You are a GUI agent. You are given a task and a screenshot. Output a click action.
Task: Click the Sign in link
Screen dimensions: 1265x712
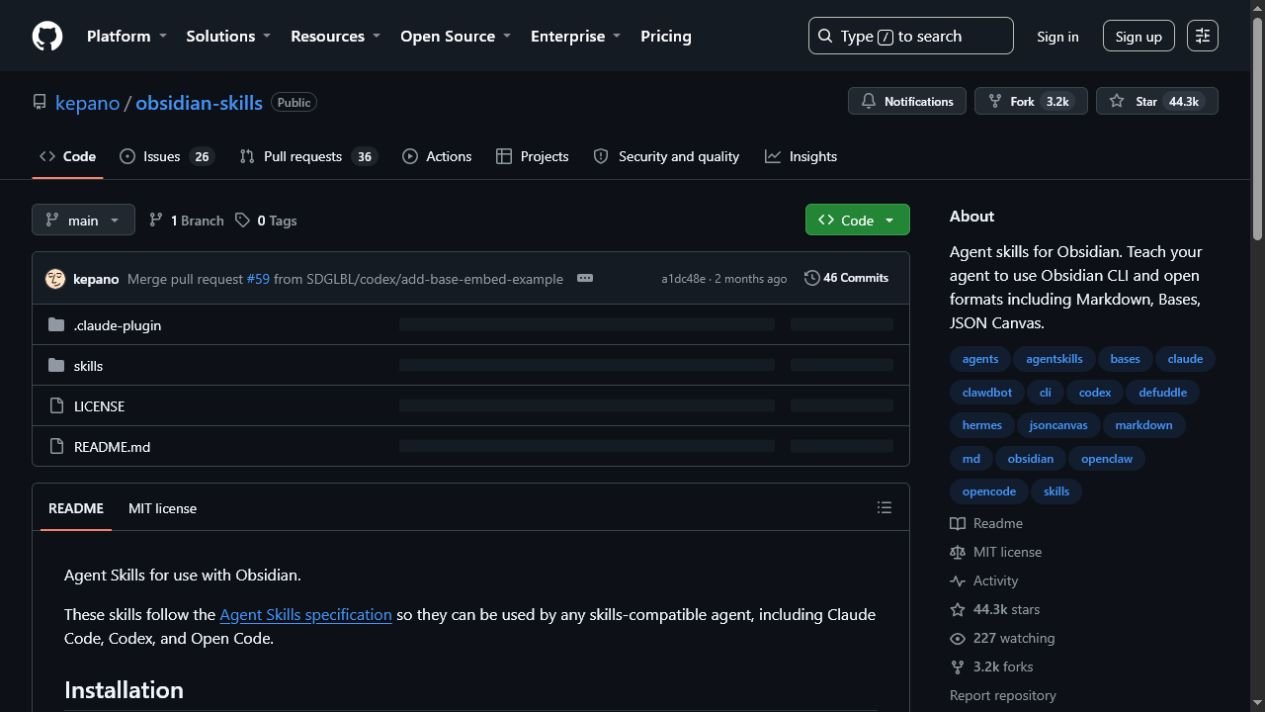point(1057,36)
